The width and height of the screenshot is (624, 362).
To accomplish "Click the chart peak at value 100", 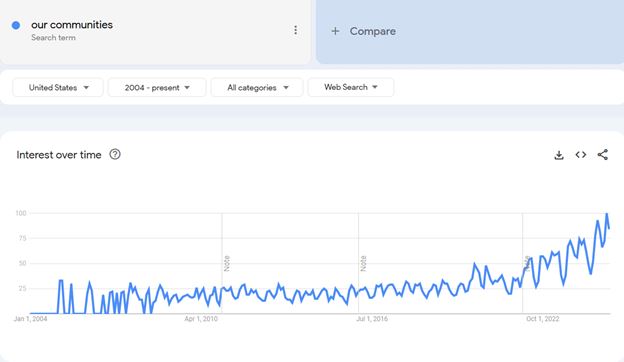I will [607, 214].
